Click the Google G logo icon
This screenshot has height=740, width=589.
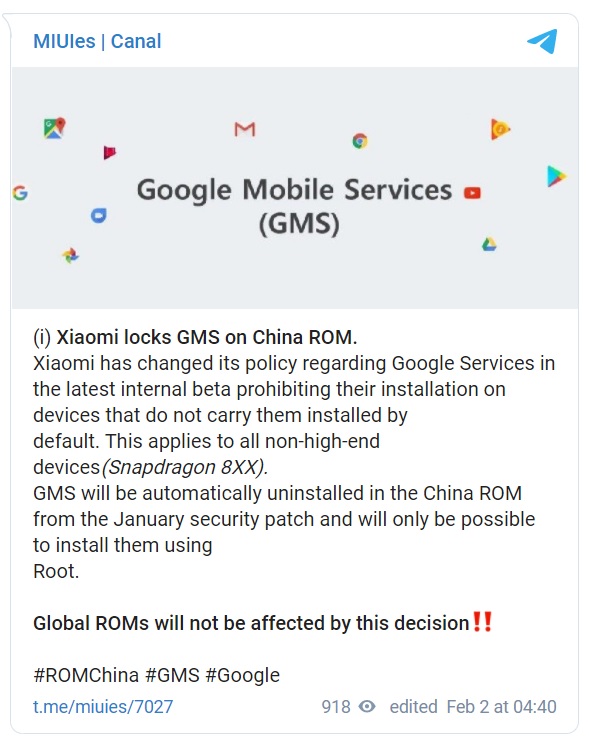click(x=20, y=193)
